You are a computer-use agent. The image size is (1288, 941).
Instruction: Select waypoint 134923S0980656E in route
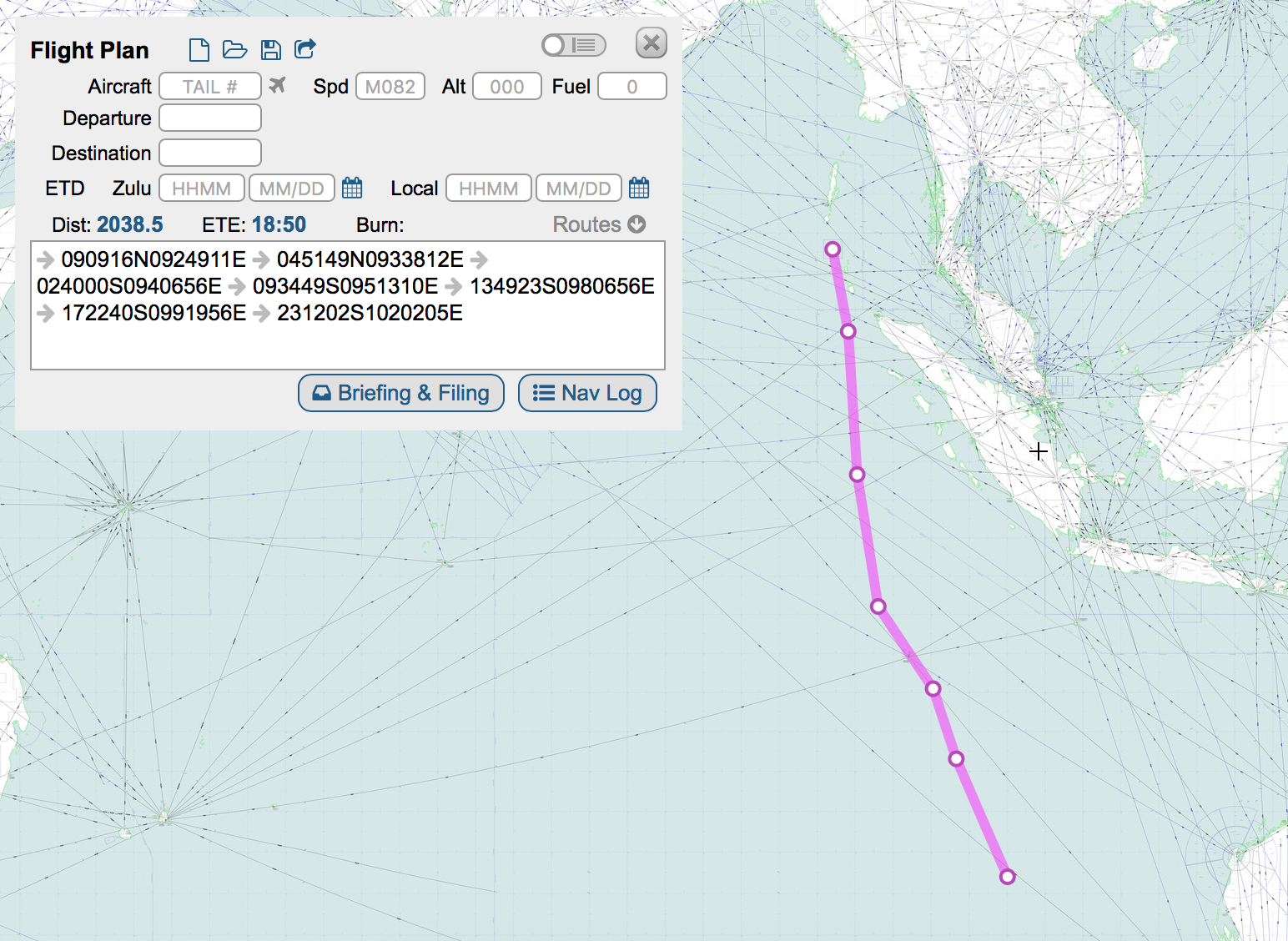pos(562,286)
